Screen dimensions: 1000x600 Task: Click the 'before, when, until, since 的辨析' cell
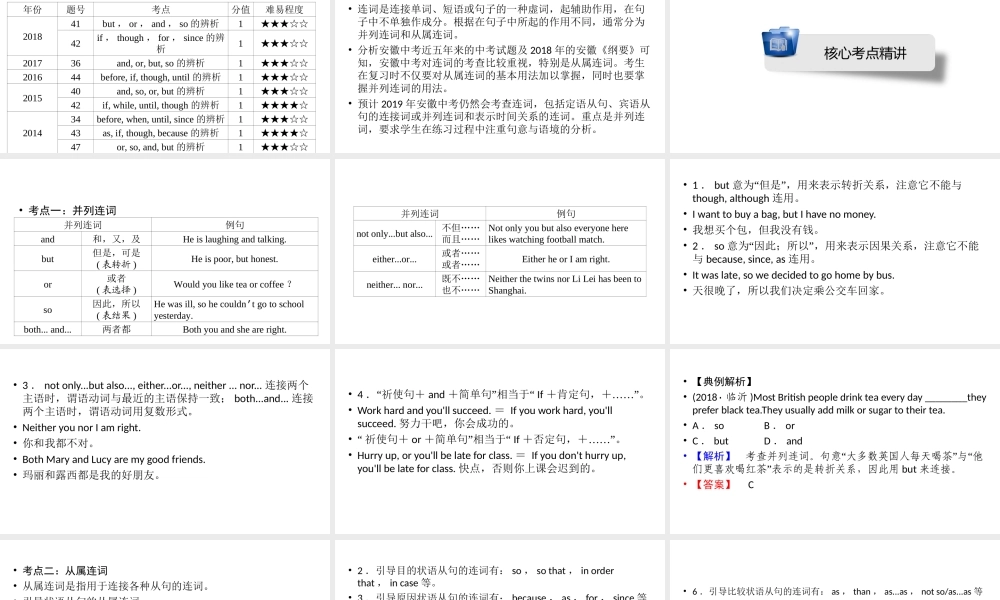[161, 119]
